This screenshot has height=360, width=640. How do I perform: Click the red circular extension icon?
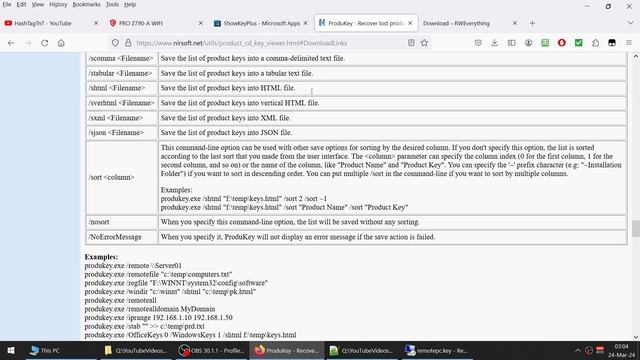pos(562,43)
